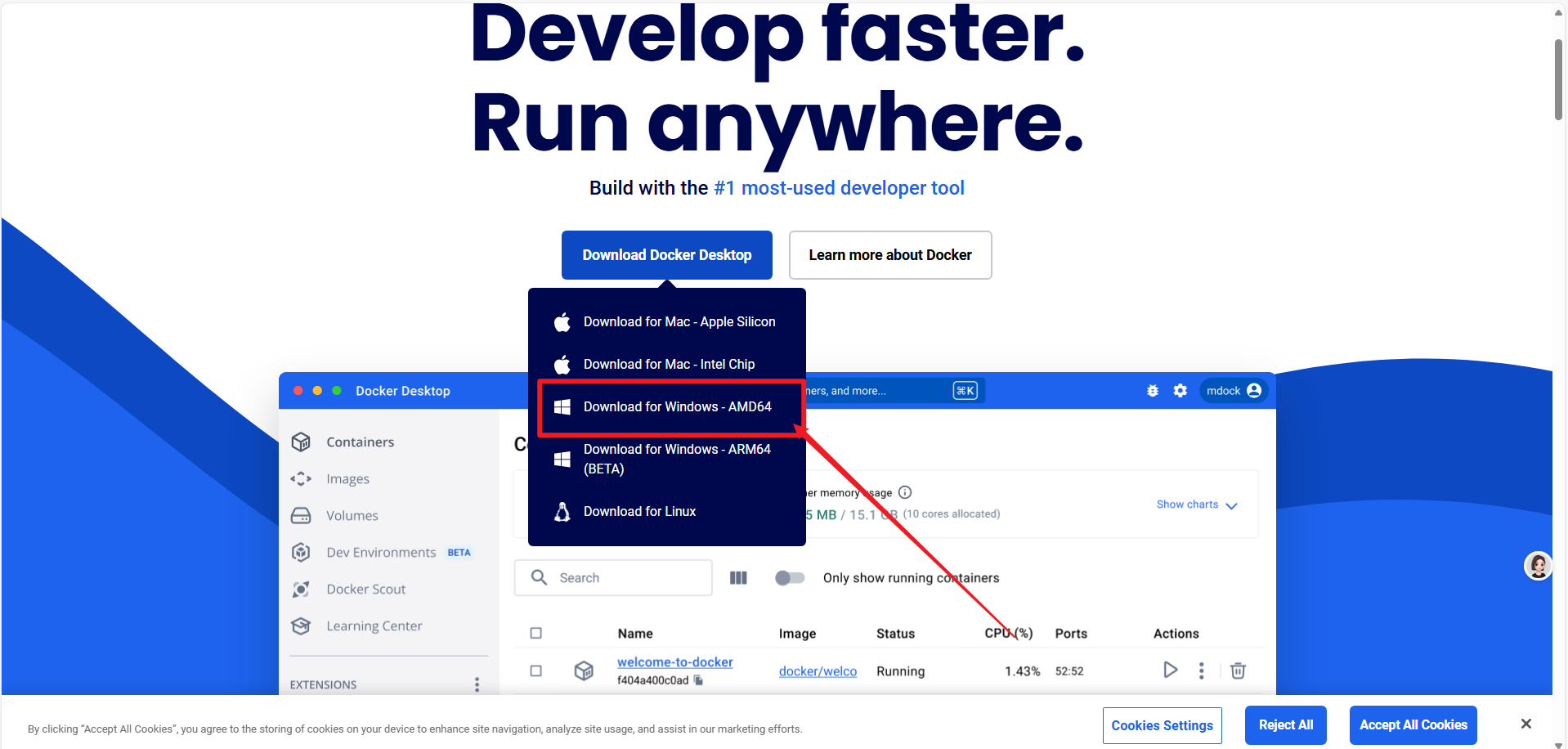Click the Actions column header
This screenshot has height=749, width=1568.
coord(1176,634)
